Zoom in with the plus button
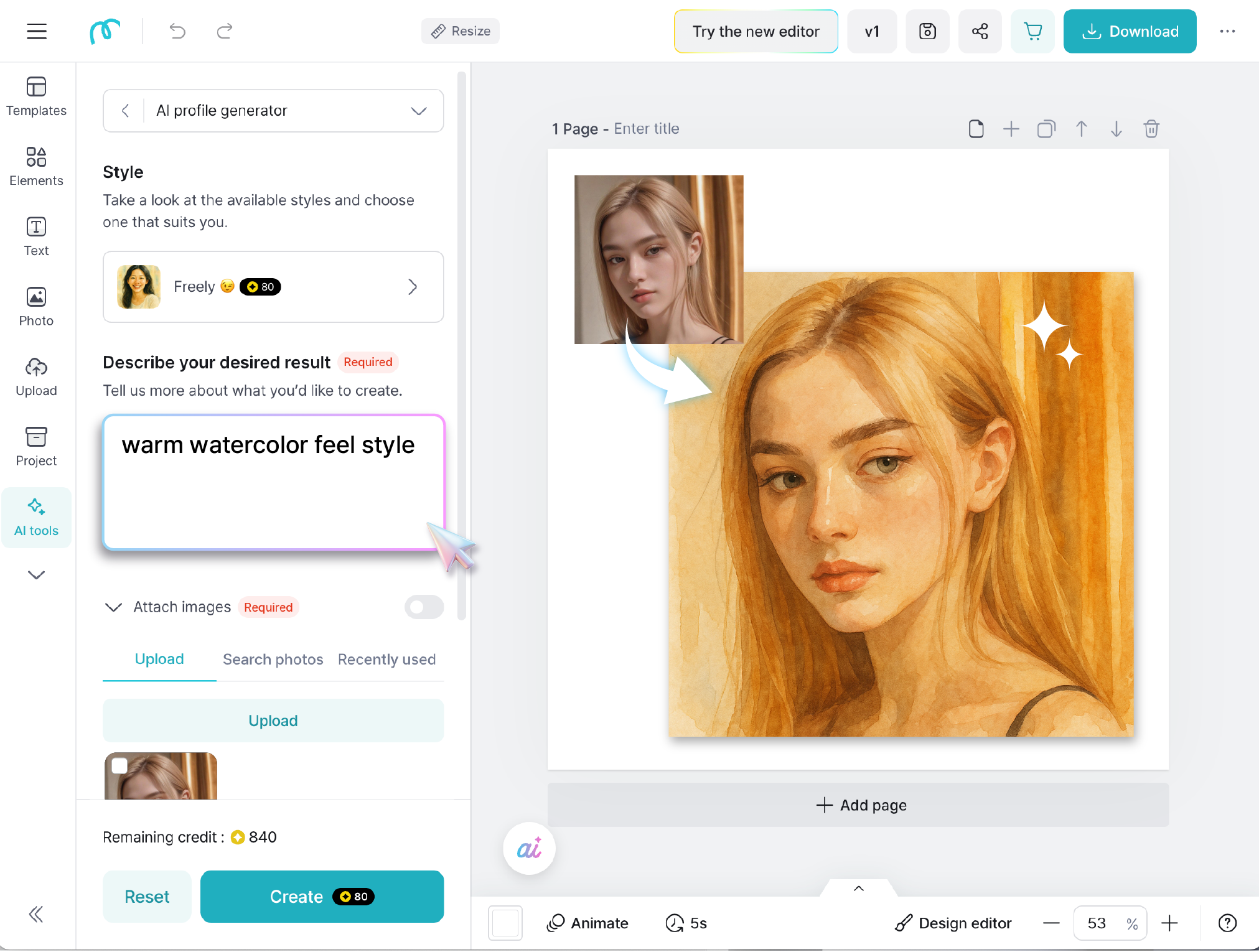 (x=1170, y=923)
